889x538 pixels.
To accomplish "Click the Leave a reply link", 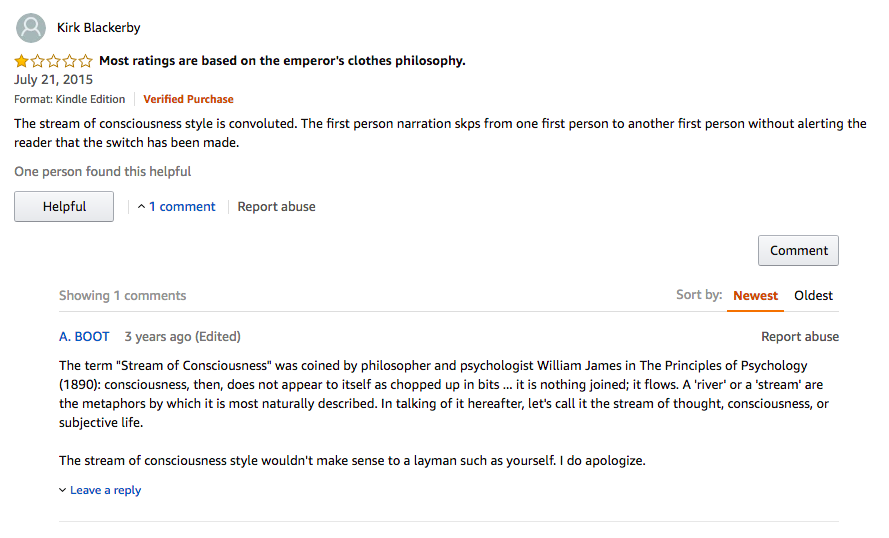I will pos(105,490).
